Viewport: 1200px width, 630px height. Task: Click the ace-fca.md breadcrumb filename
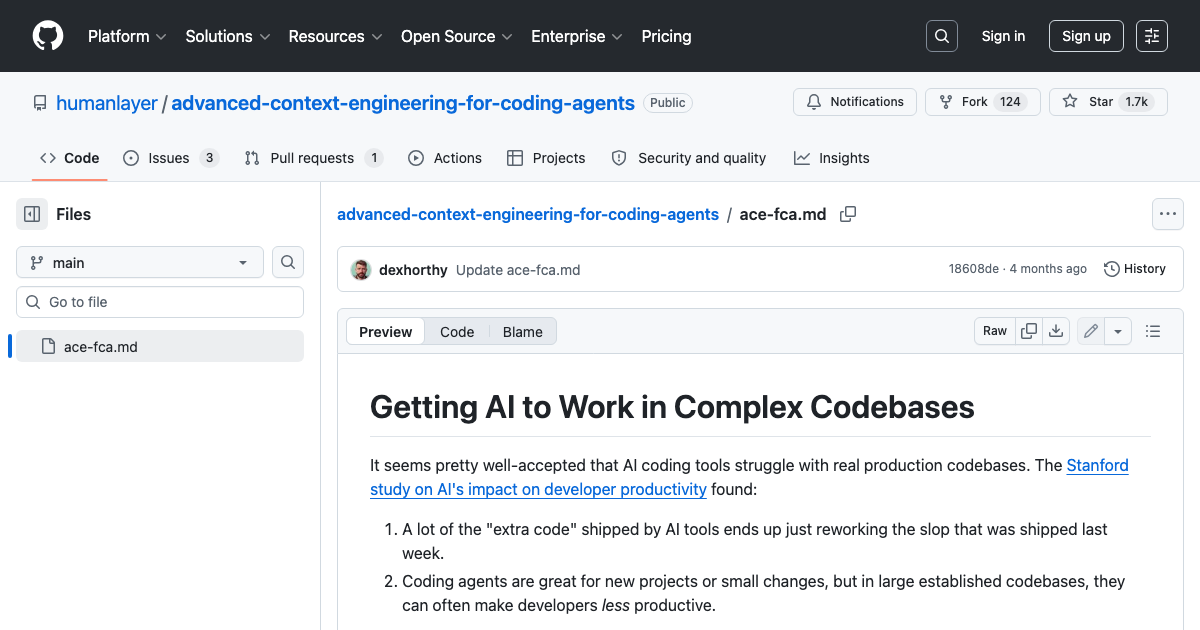783,214
